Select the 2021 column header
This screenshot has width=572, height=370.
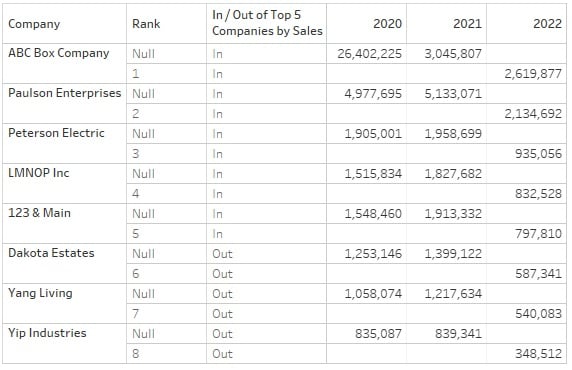tap(467, 24)
